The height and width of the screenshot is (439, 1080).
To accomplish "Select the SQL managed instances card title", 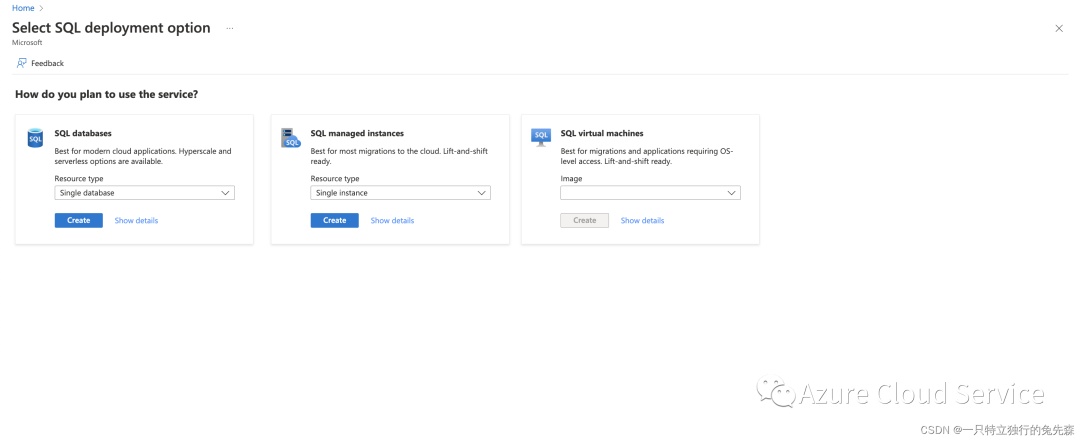I will coord(357,133).
